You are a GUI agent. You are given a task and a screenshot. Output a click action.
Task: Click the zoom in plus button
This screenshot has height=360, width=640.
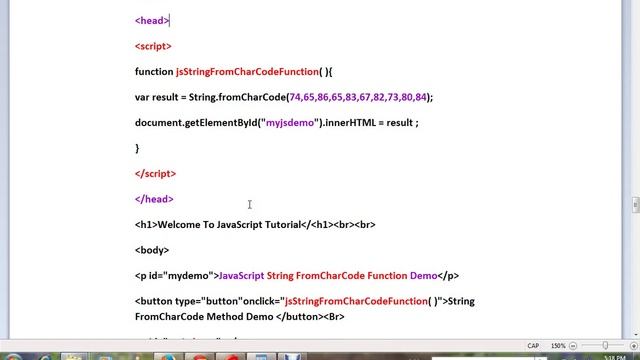point(634,346)
